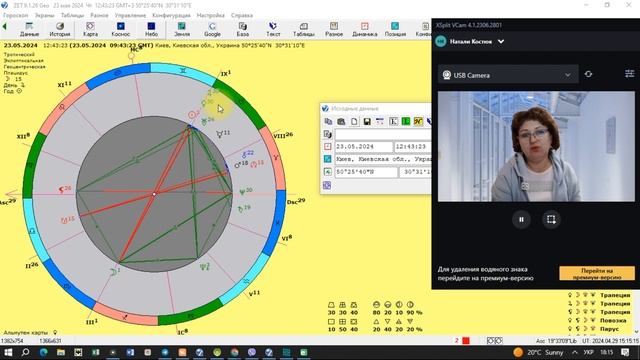Open the Космос view
640x360 pixels.
pyautogui.click(x=120, y=30)
